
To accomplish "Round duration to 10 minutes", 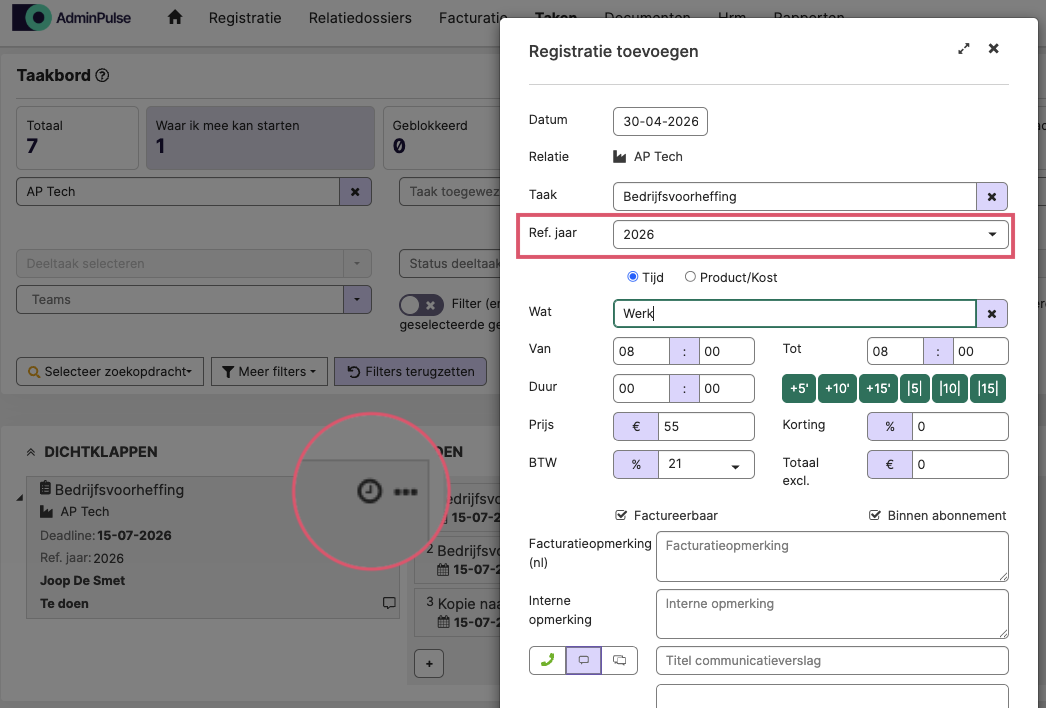I will click(x=949, y=388).
